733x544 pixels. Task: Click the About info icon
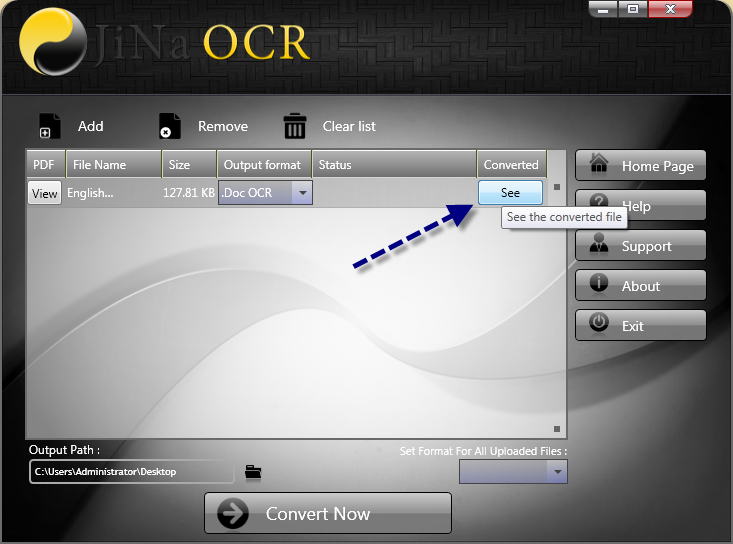click(x=599, y=283)
